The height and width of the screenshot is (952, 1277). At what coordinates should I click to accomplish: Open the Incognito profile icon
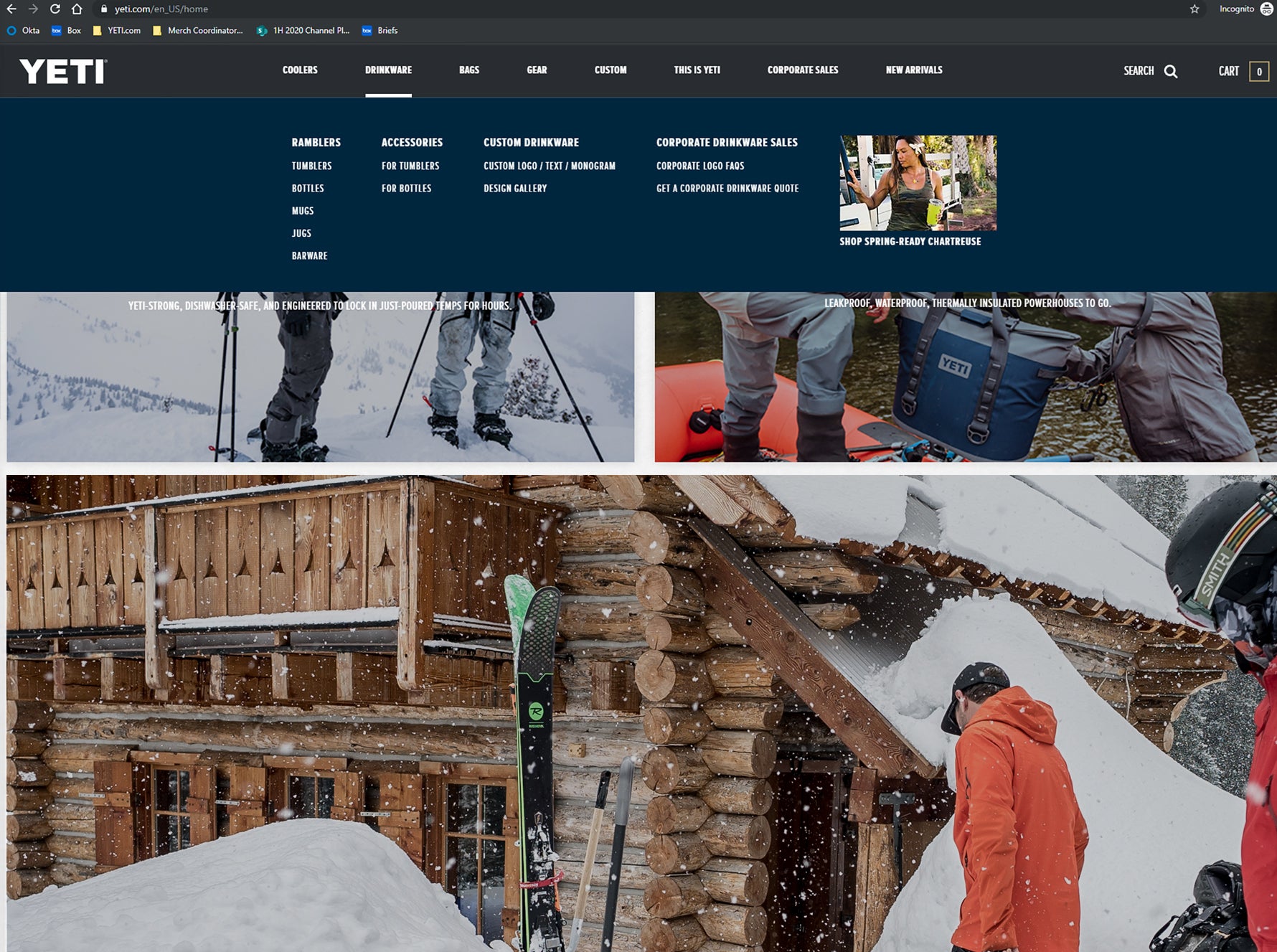pos(1267,9)
